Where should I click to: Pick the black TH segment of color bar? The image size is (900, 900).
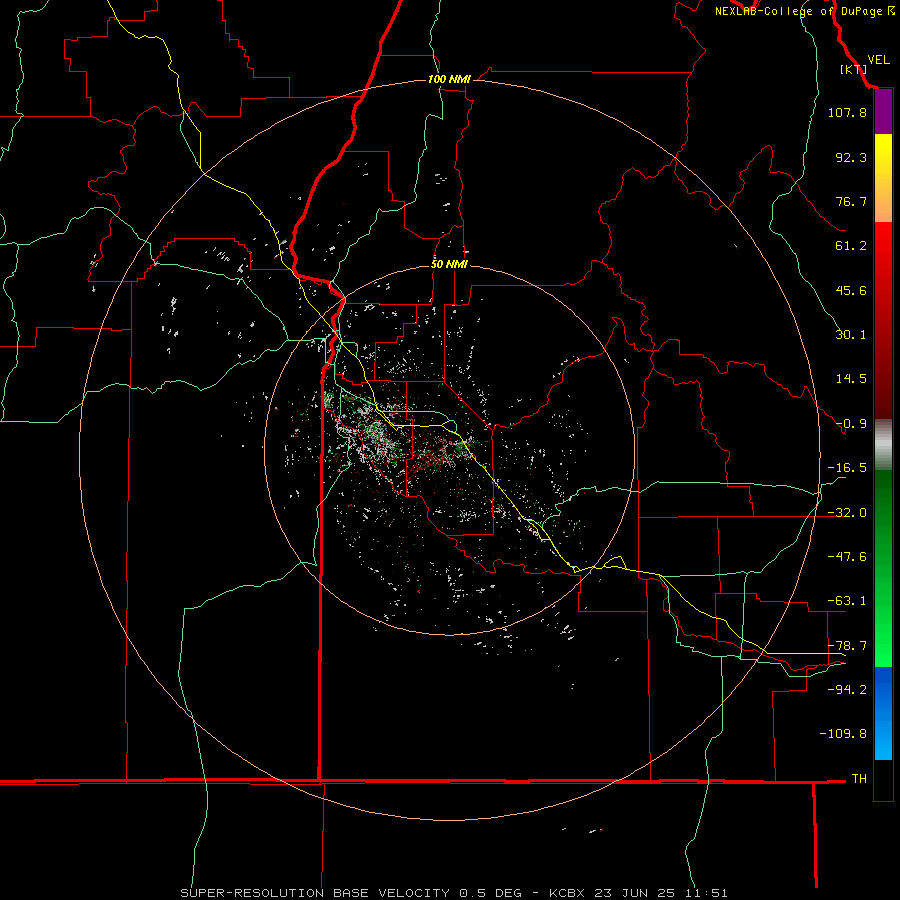coord(883,779)
